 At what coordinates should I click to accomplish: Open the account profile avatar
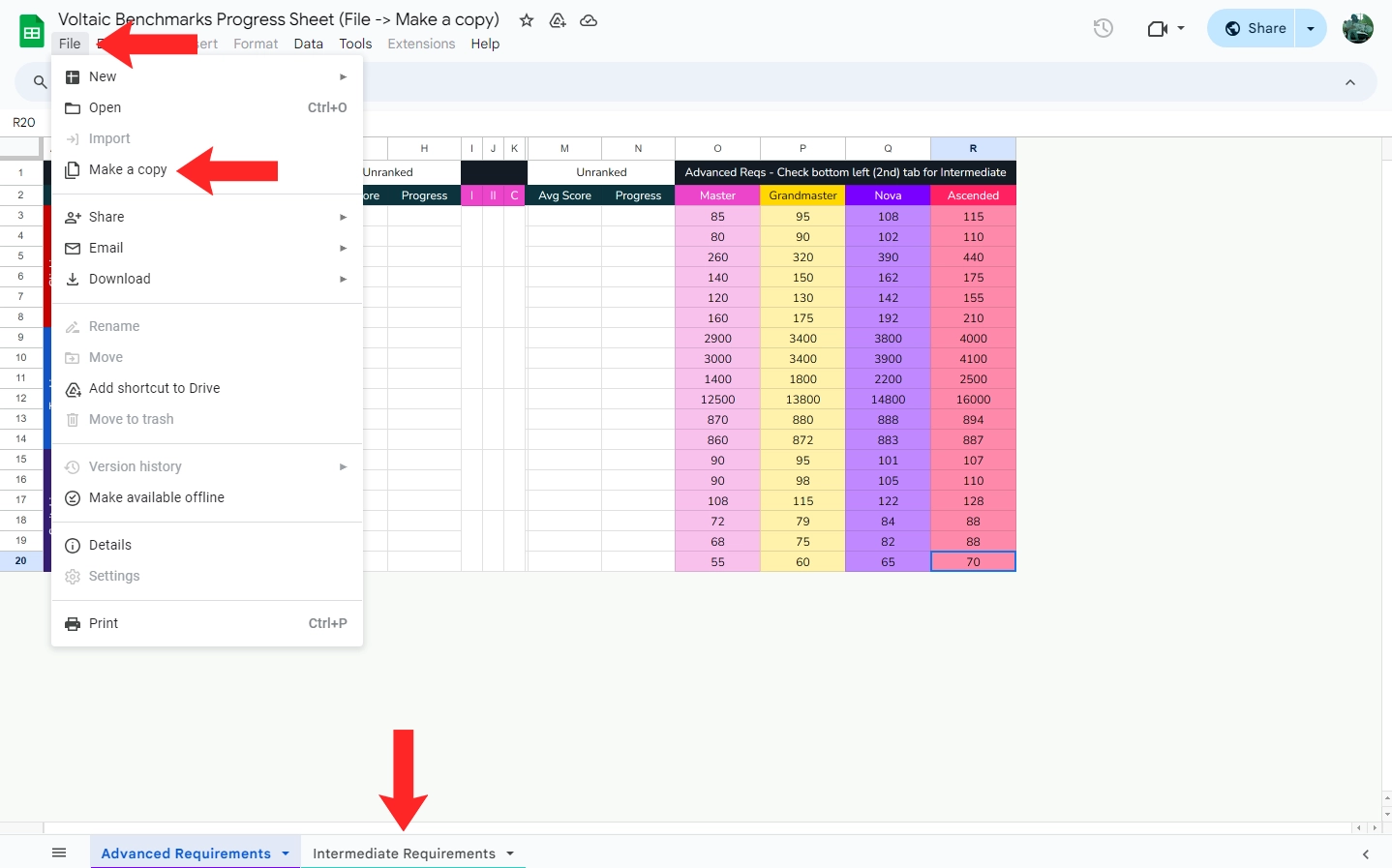(1357, 29)
